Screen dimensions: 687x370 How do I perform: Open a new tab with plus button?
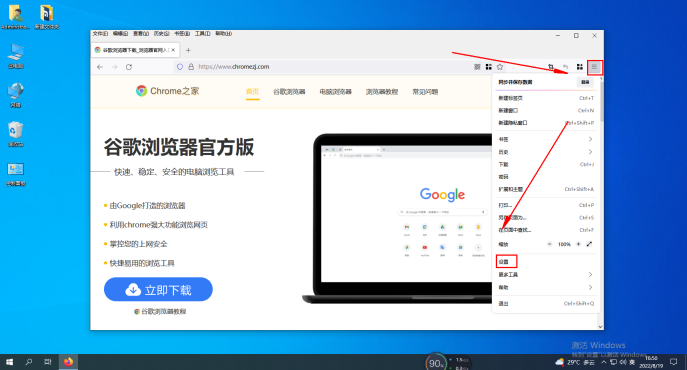coord(188,50)
